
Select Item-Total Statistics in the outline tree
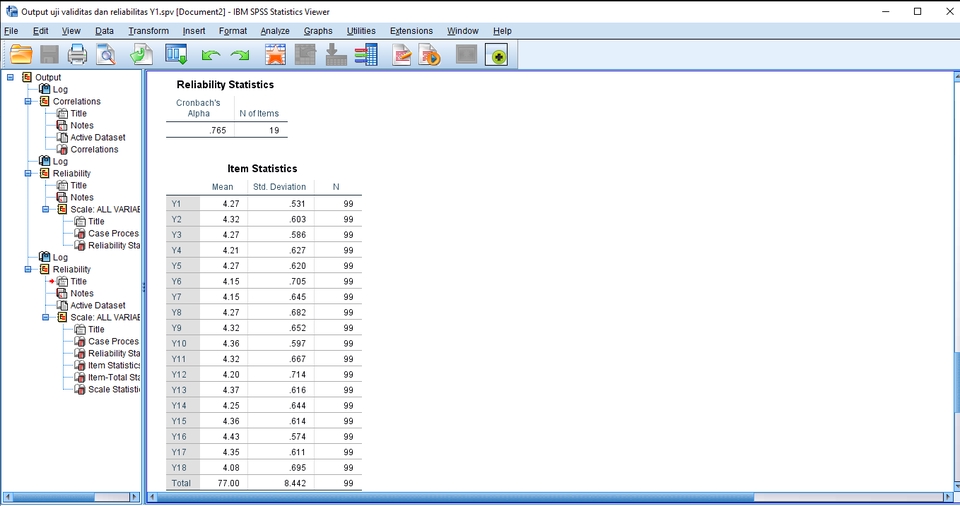pyautogui.click(x=114, y=377)
